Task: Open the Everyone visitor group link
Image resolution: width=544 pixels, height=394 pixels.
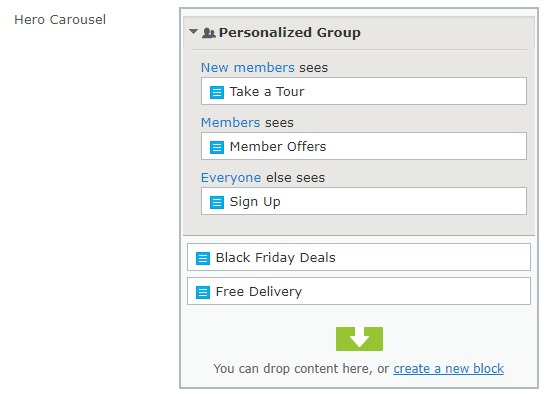Action: point(231,178)
